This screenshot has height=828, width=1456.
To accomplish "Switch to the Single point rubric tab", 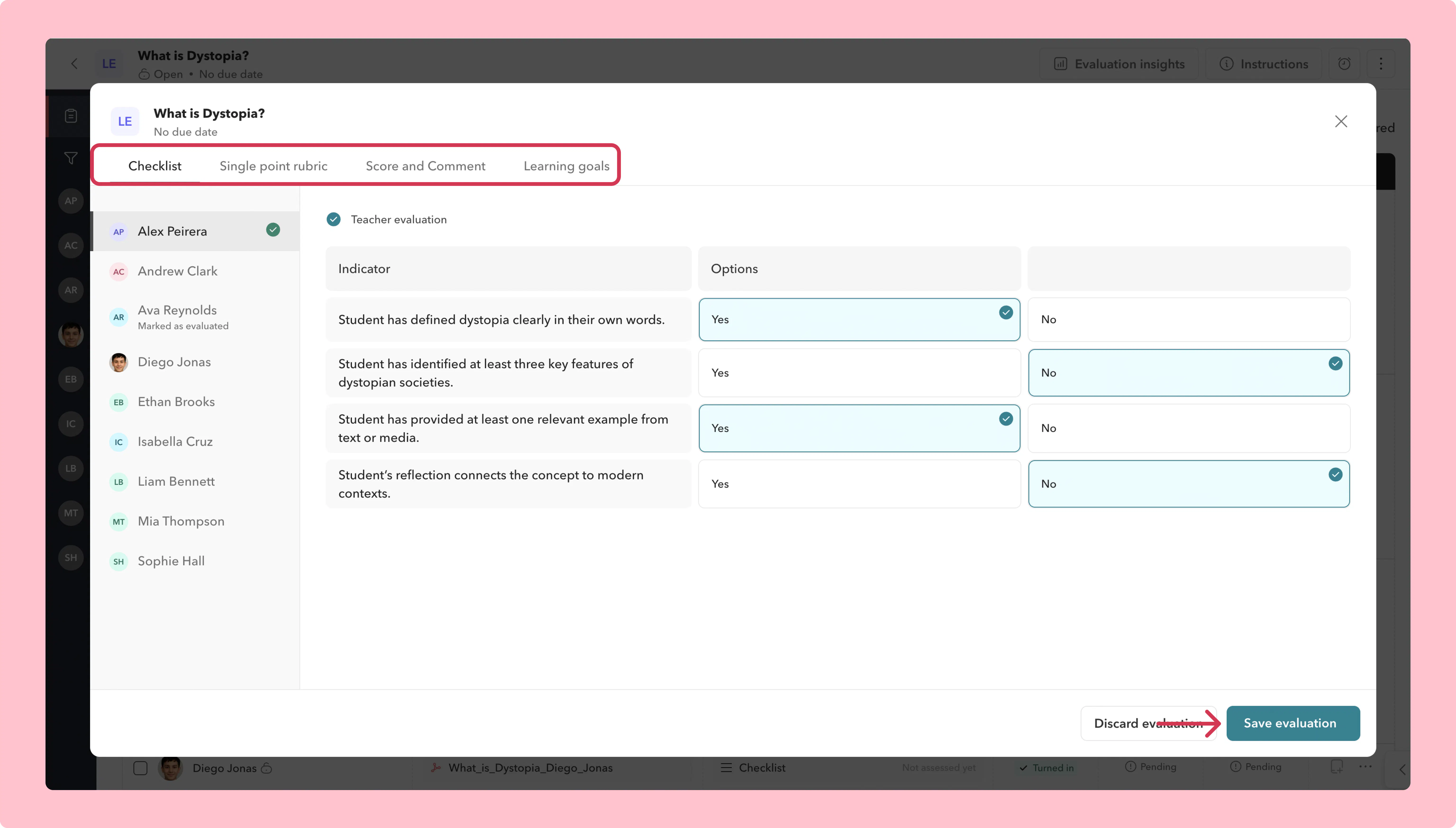I will (x=273, y=166).
